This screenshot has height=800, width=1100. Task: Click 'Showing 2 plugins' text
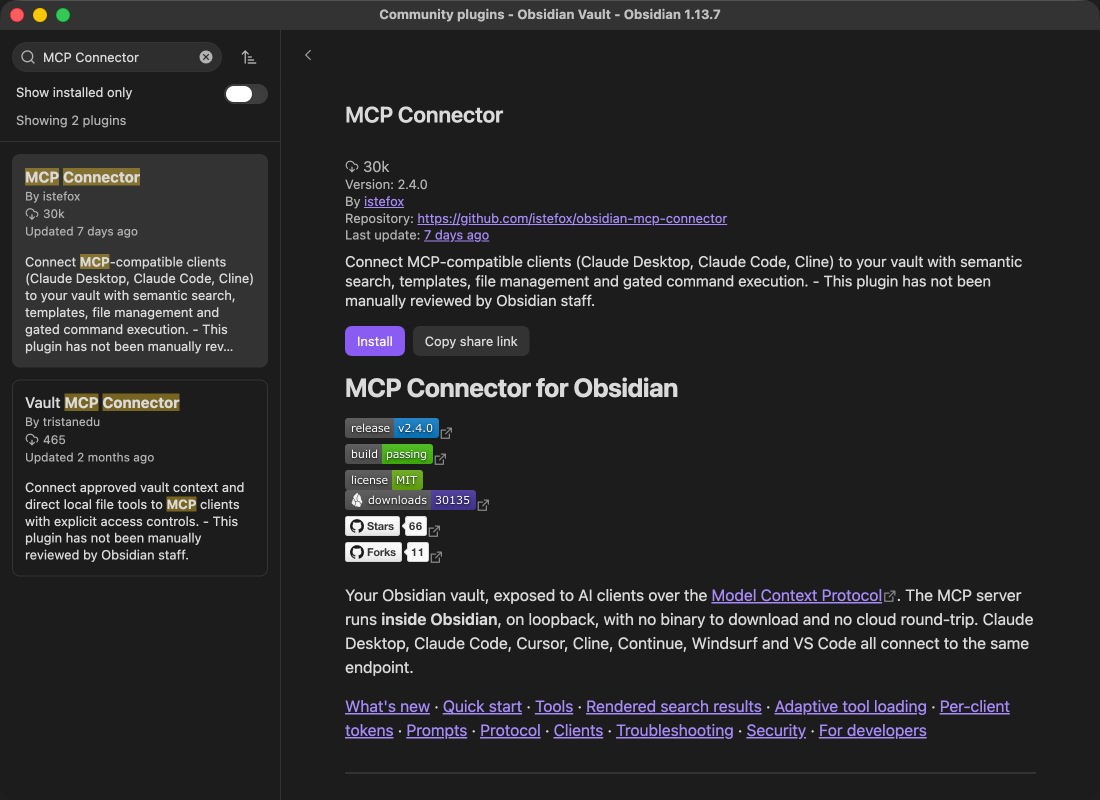click(71, 121)
